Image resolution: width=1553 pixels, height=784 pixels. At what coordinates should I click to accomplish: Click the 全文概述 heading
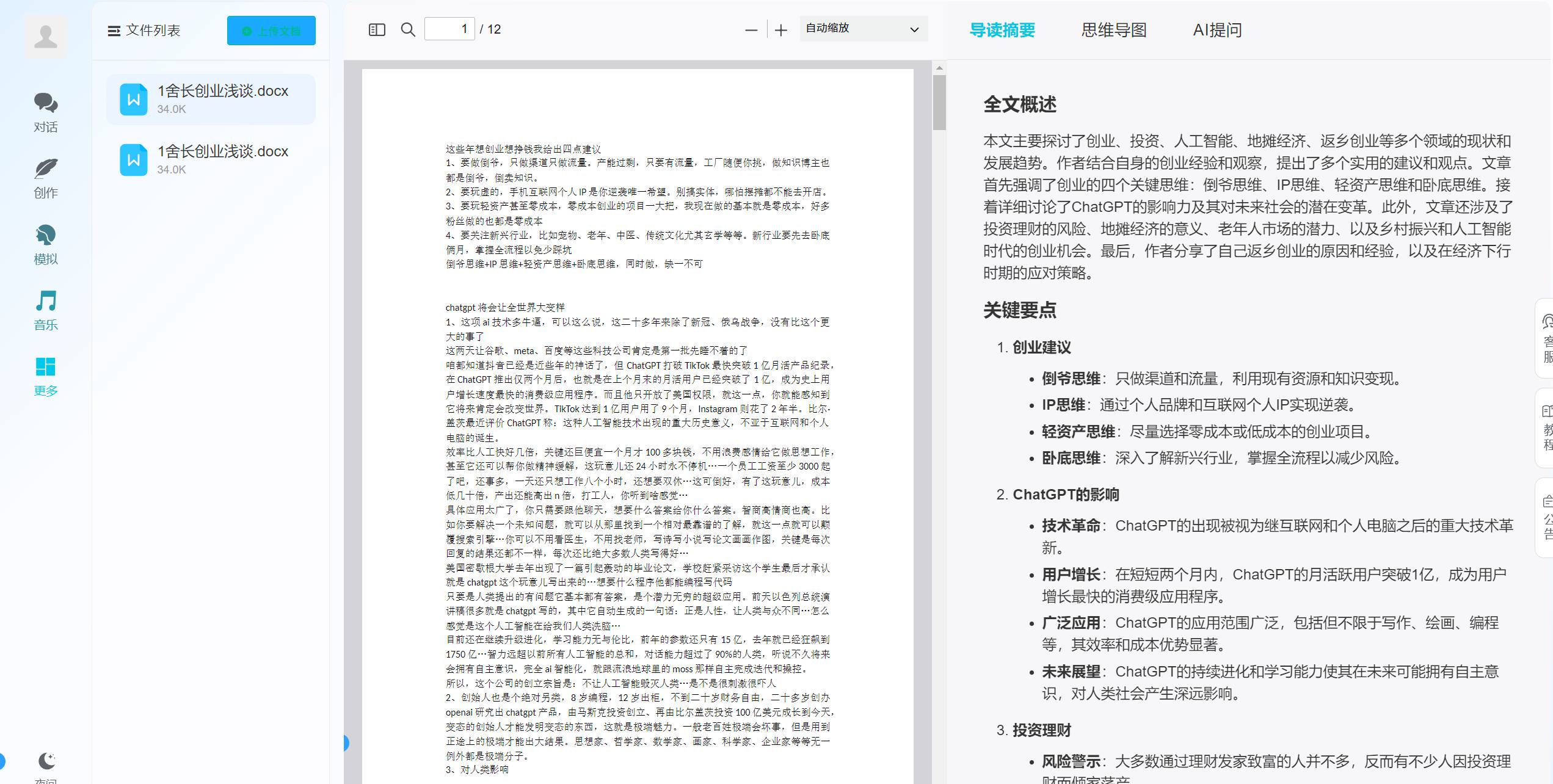1020,104
